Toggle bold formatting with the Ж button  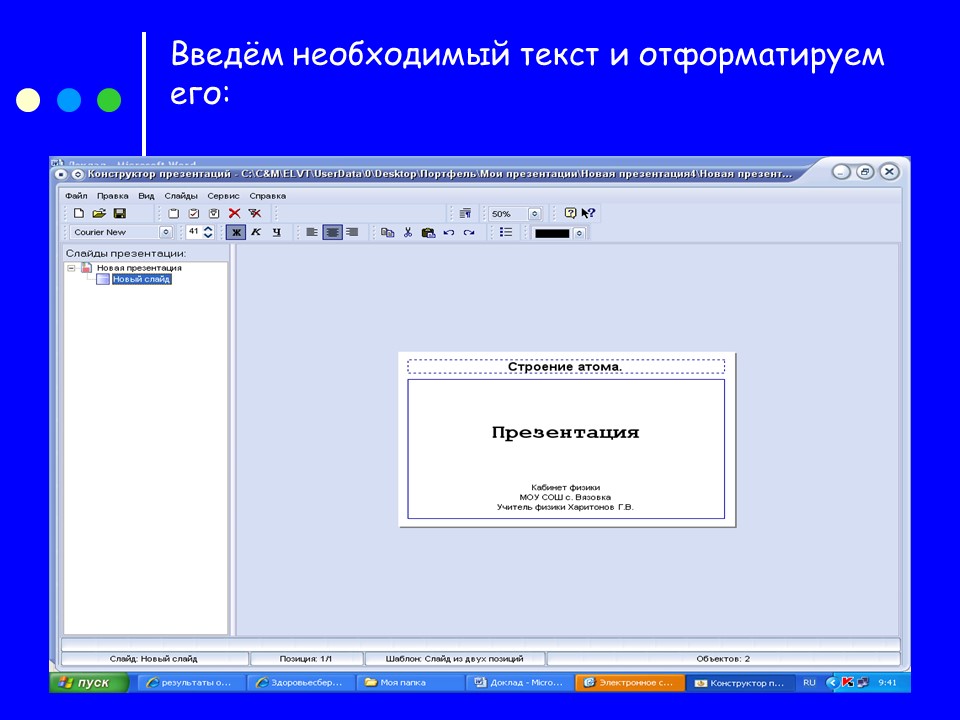click(x=234, y=231)
